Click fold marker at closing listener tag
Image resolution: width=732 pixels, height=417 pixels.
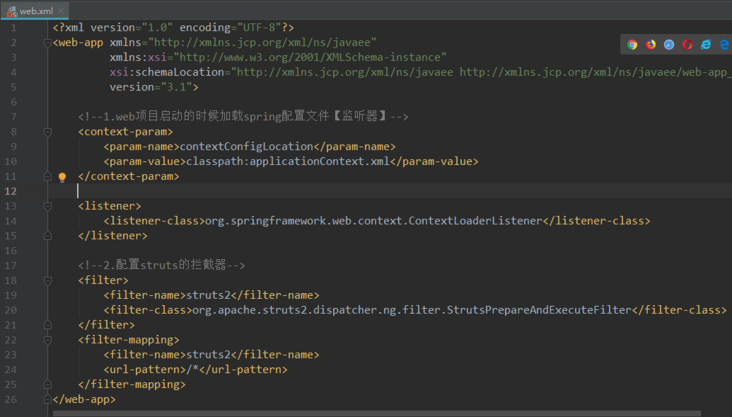coord(47,236)
